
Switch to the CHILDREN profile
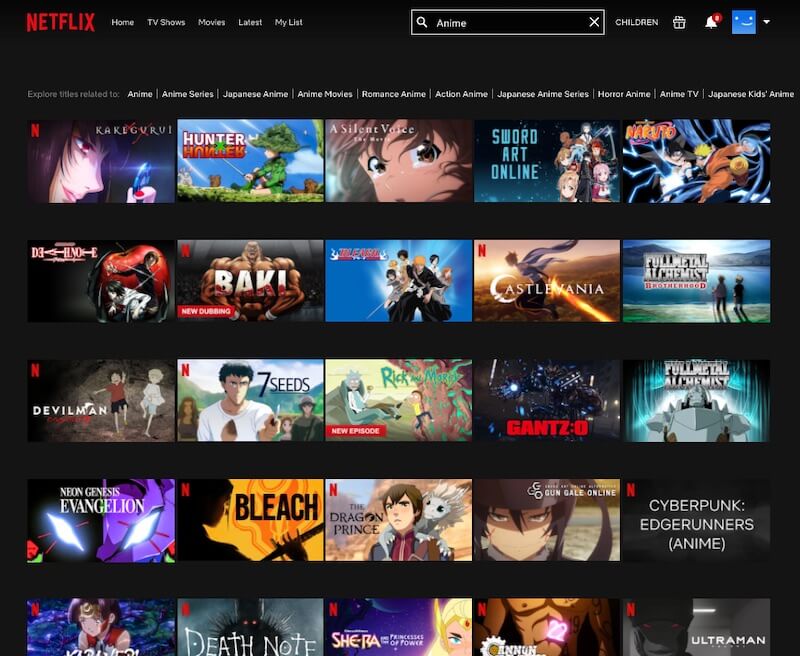pyautogui.click(x=637, y=22)
